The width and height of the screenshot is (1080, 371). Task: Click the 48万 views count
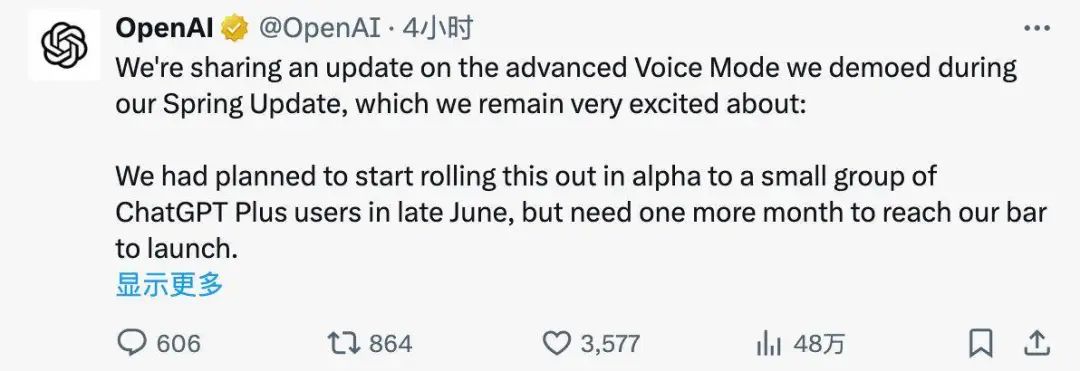pos(818,343)
